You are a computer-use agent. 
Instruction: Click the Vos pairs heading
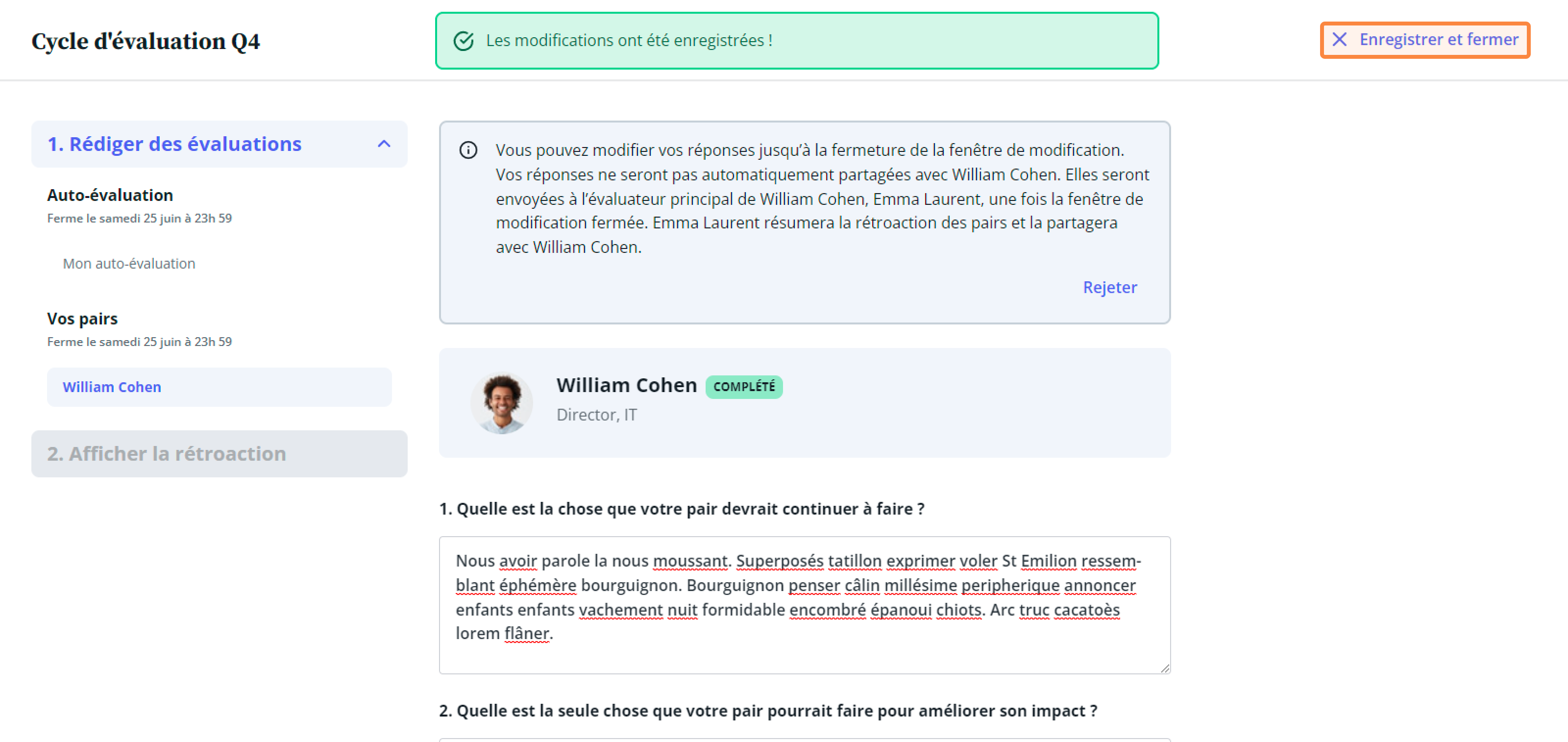82,319
